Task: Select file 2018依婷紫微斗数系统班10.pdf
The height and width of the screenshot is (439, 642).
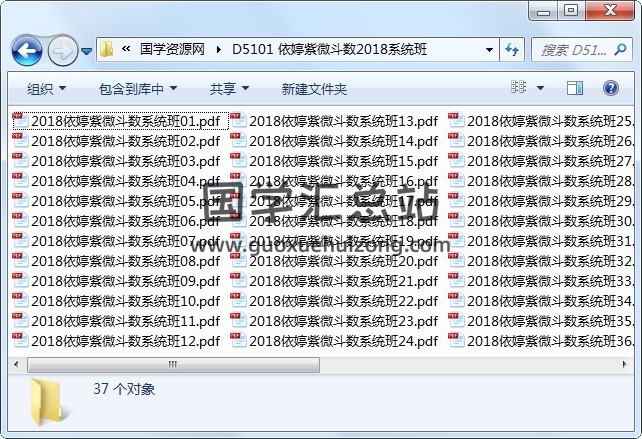Action: pyautogui.click(x=117, y=301)
